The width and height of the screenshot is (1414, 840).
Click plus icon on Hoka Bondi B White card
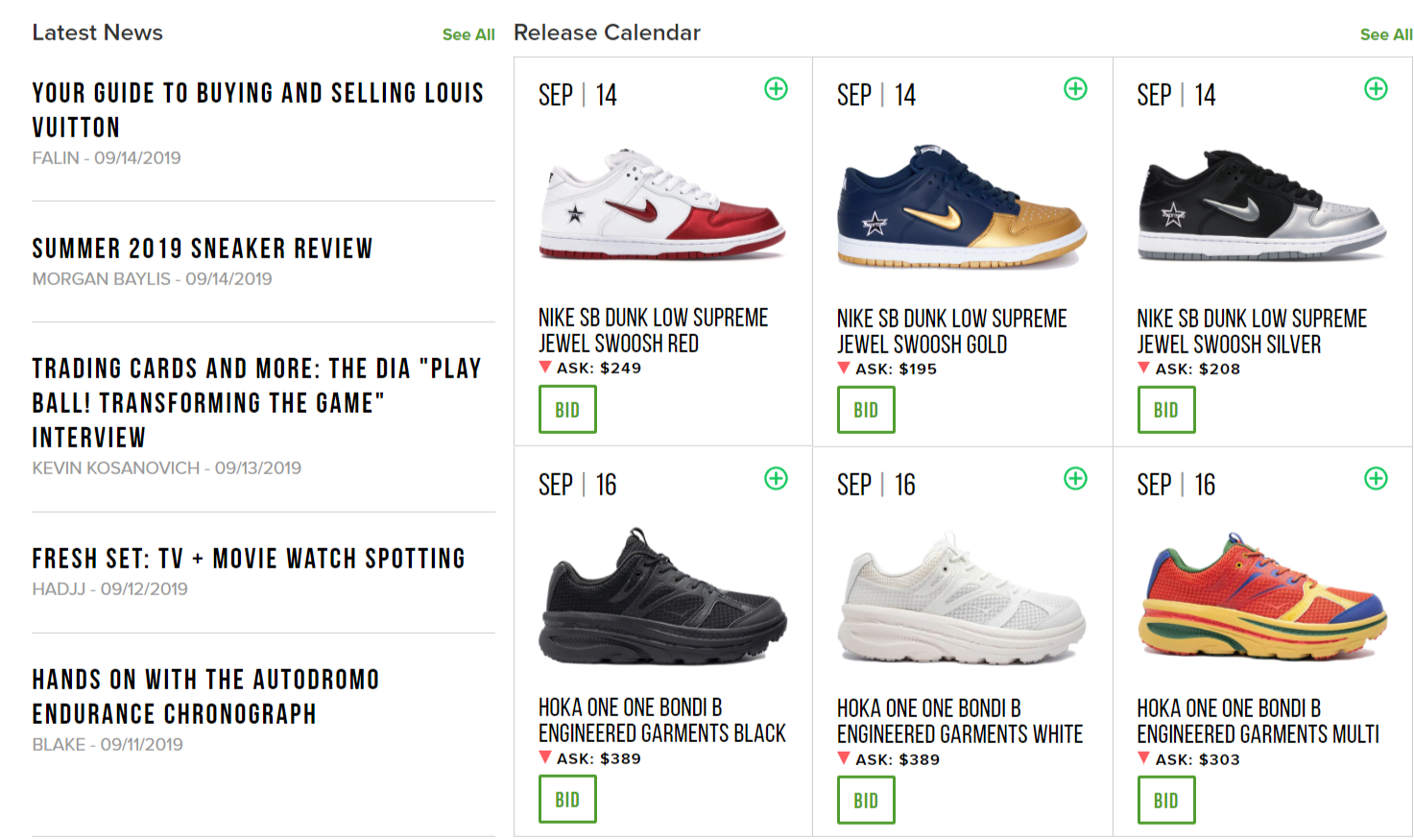1075,479
